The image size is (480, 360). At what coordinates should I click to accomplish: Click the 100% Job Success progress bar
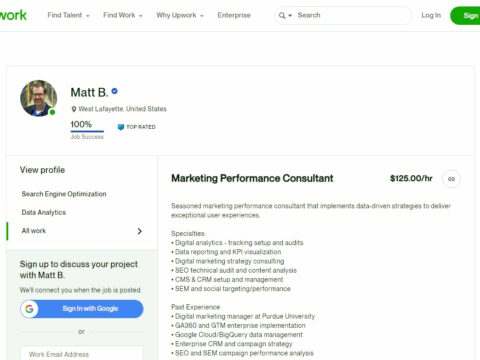click(87, 131)
